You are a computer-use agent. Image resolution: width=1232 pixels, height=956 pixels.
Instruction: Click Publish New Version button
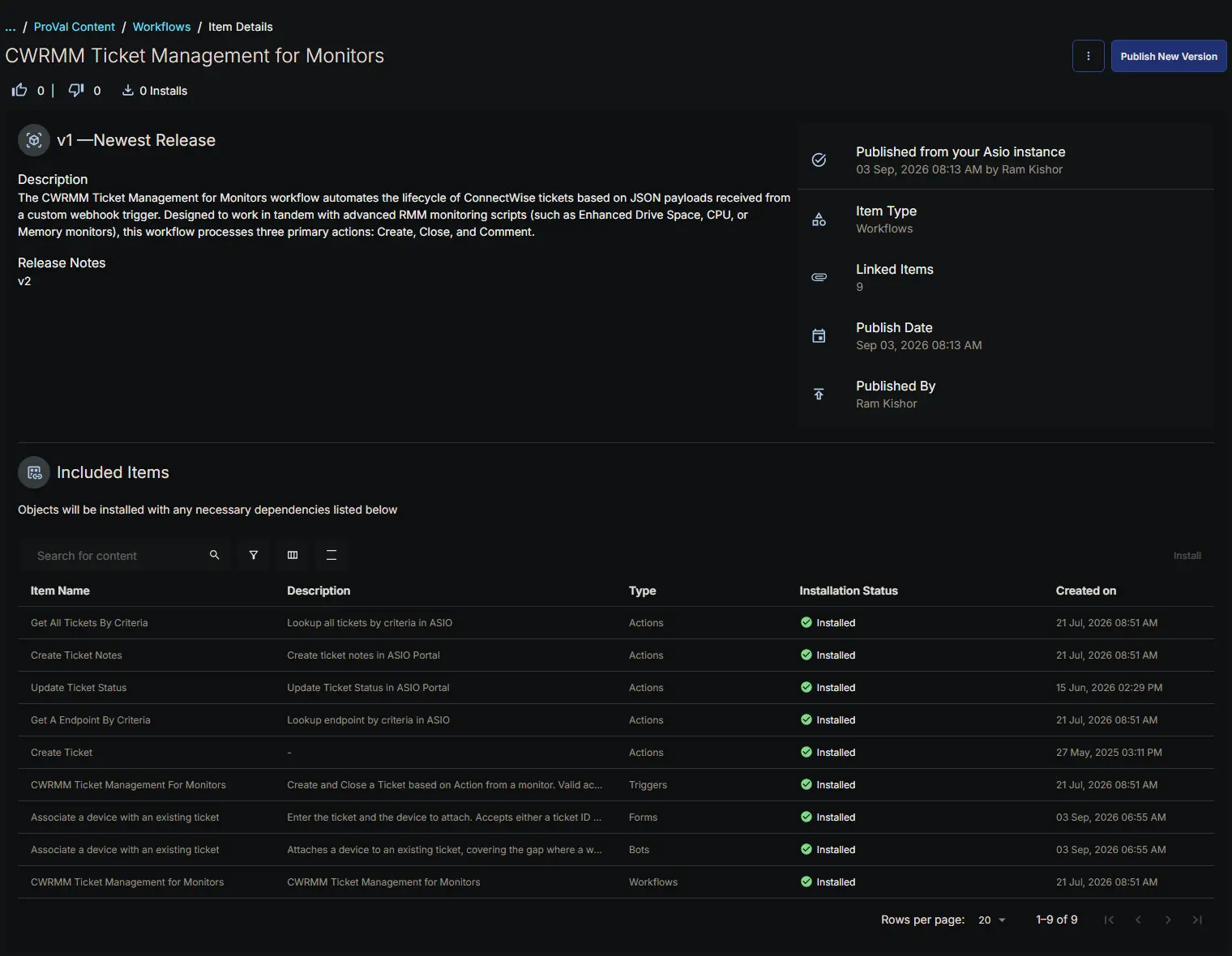(x=1169, y=56)
